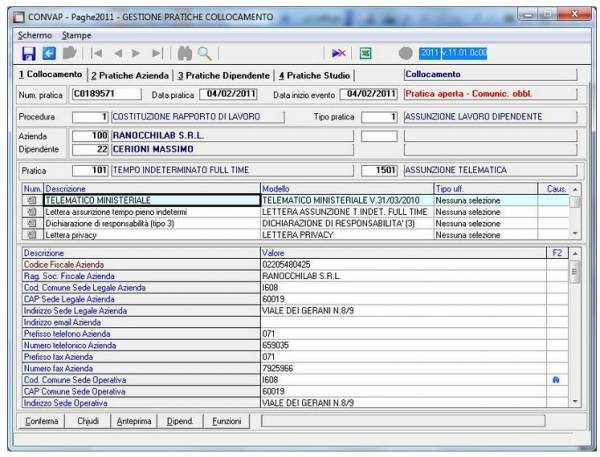
Task: Open the Schermo menu
Action: click(x=35, y=35)
